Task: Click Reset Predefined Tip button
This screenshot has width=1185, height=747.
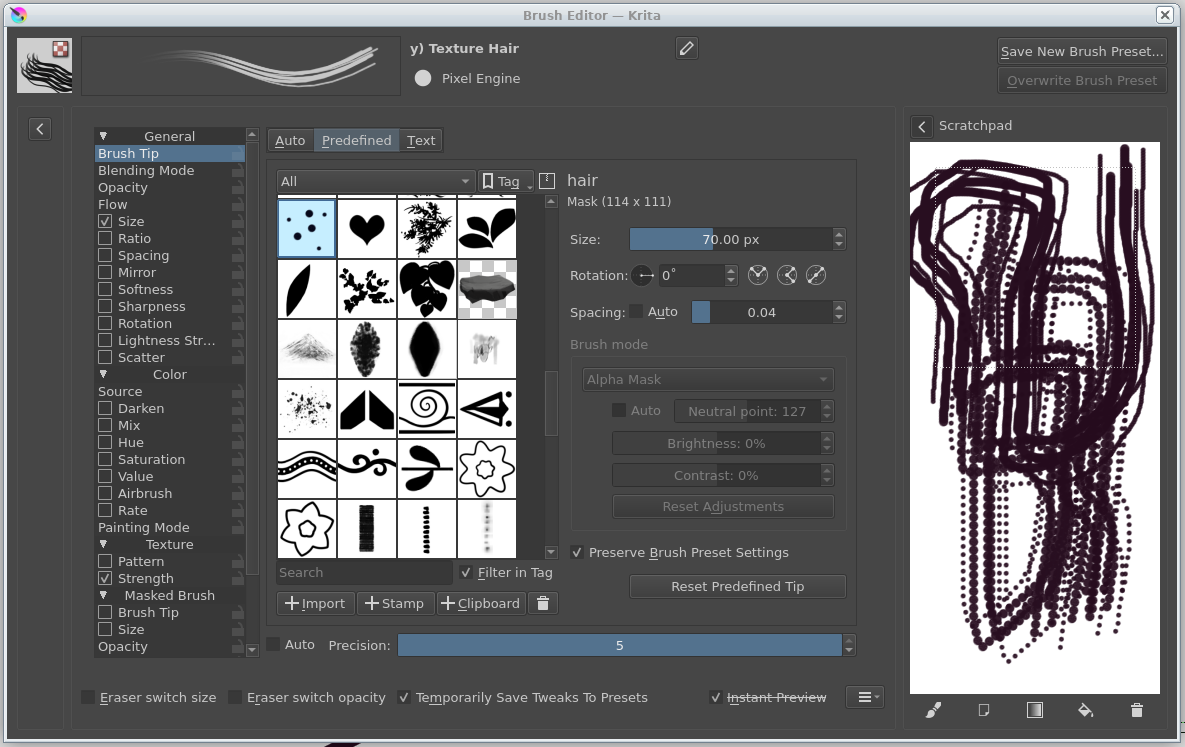Action: pyautogui.click(x=737, y=586)
